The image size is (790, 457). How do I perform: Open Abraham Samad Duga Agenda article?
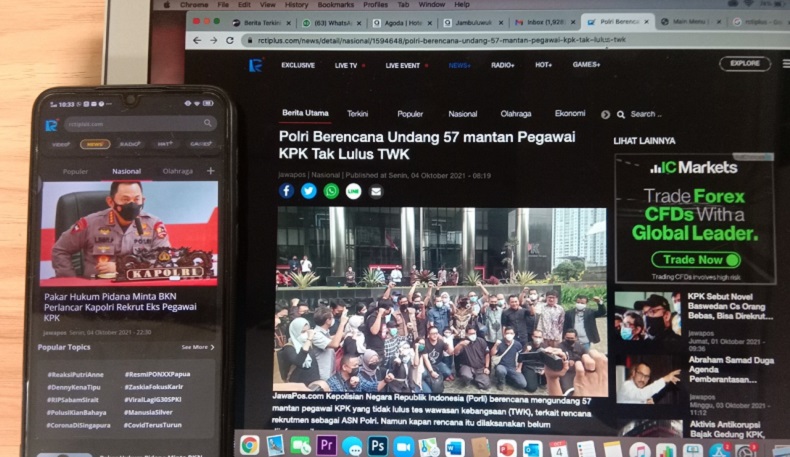point(731,369)
